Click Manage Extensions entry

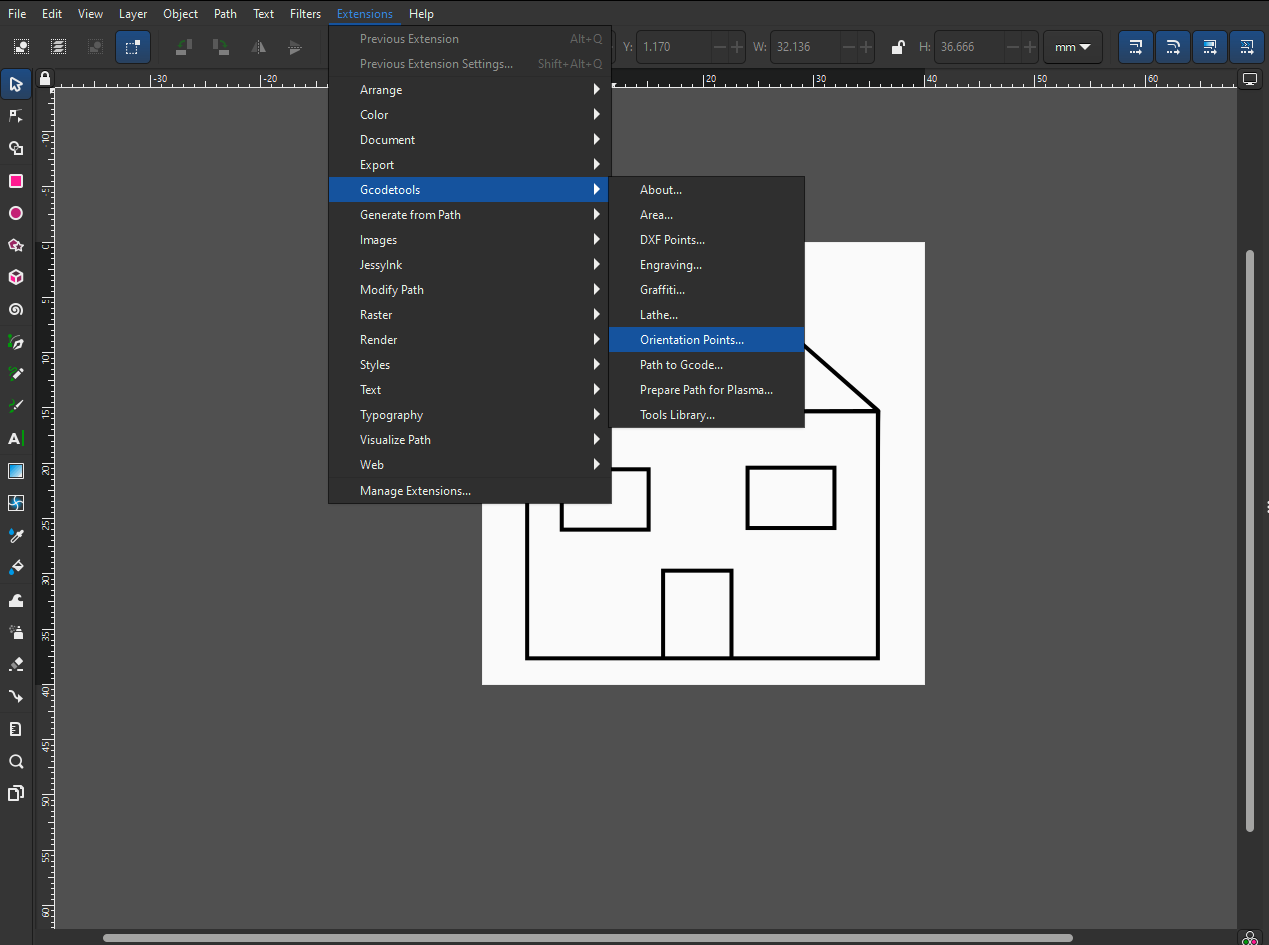pos(469,491)
